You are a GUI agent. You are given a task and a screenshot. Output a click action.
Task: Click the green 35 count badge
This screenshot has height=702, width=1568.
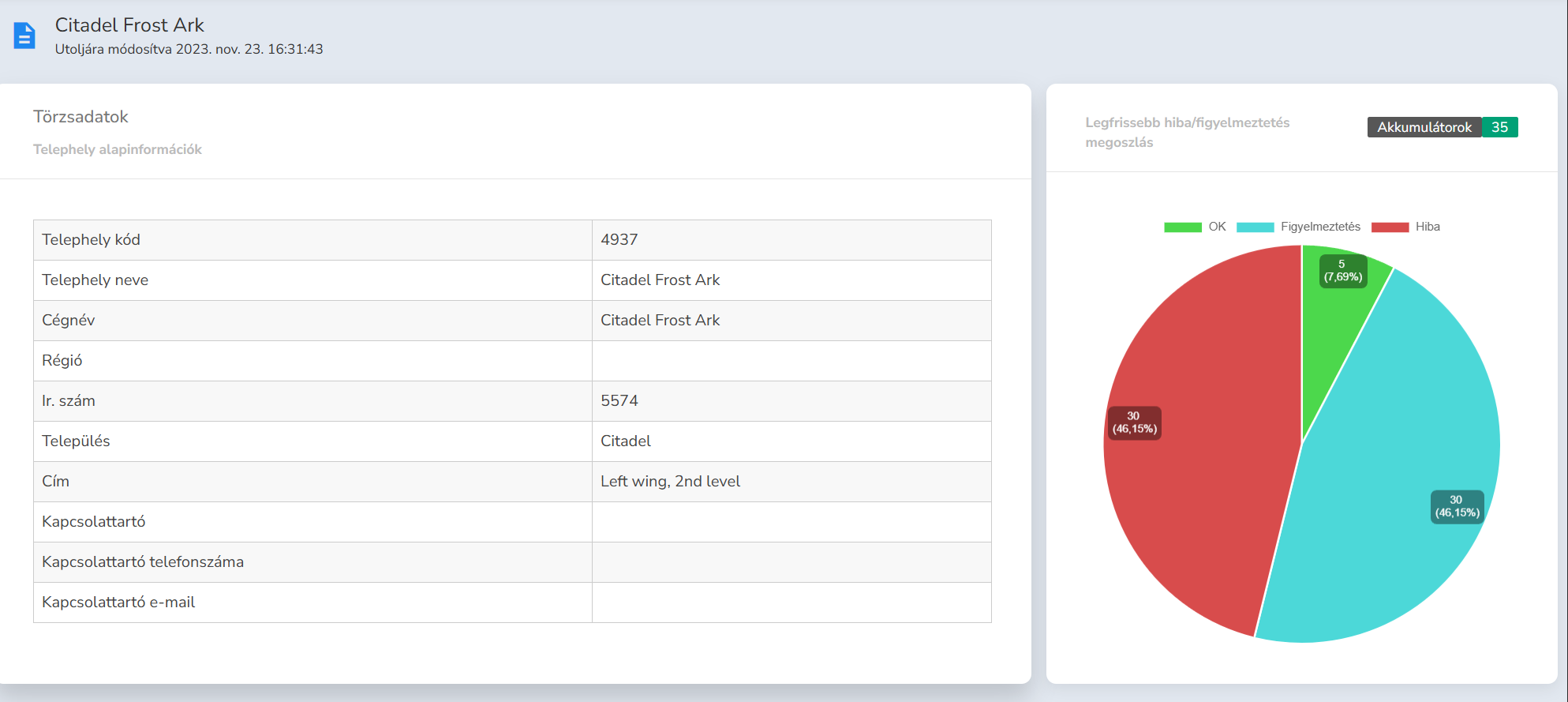(x=1499, y=127)
